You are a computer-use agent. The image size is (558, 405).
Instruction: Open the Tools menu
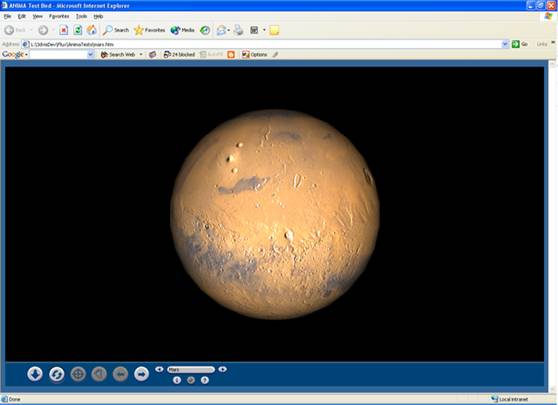[81, 16]
